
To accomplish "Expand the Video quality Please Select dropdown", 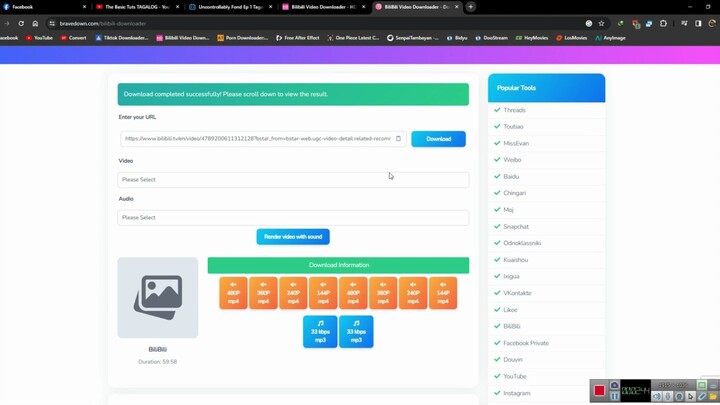I will click(x=293, y=180).
